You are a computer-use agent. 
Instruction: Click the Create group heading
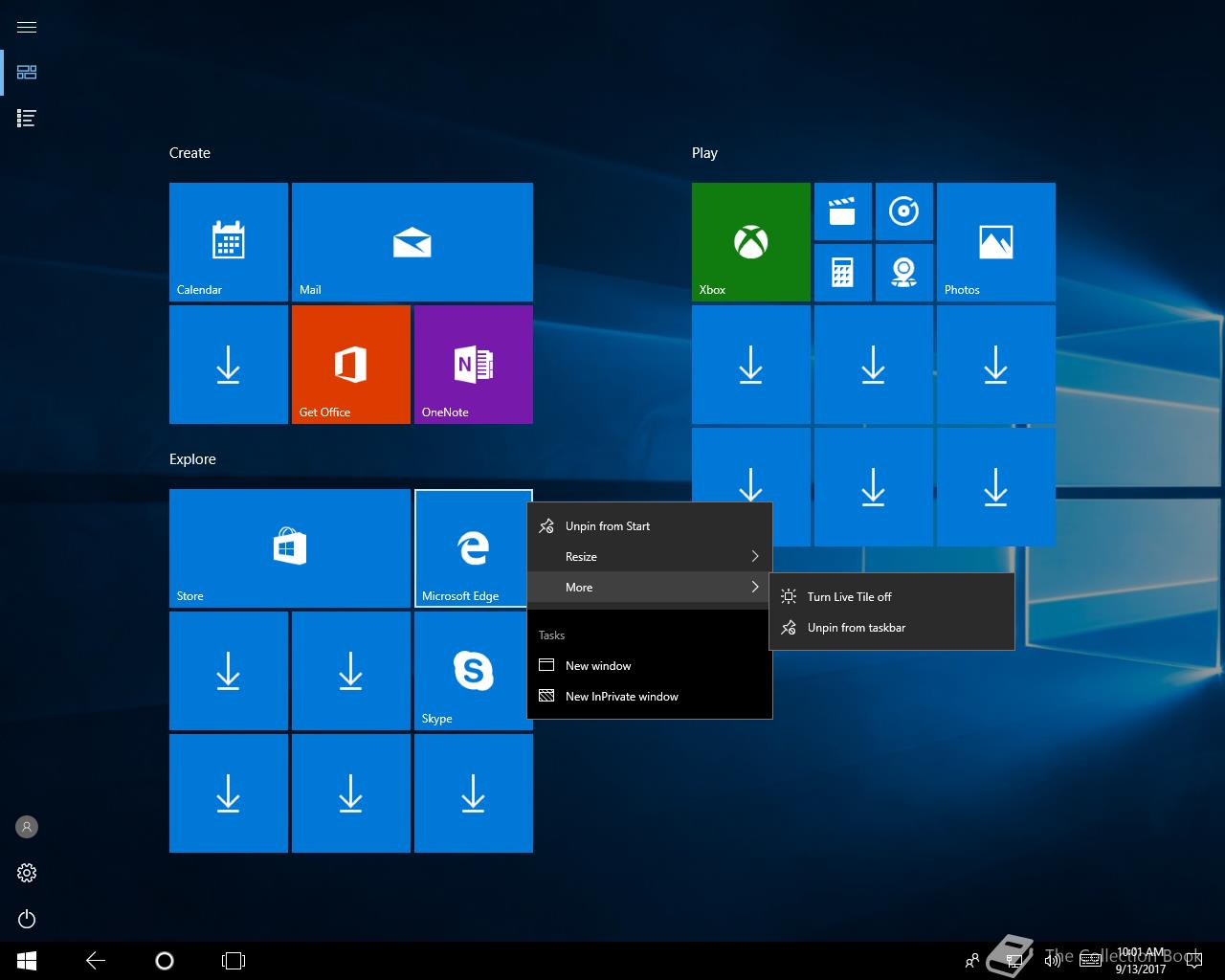click(189, 153)
